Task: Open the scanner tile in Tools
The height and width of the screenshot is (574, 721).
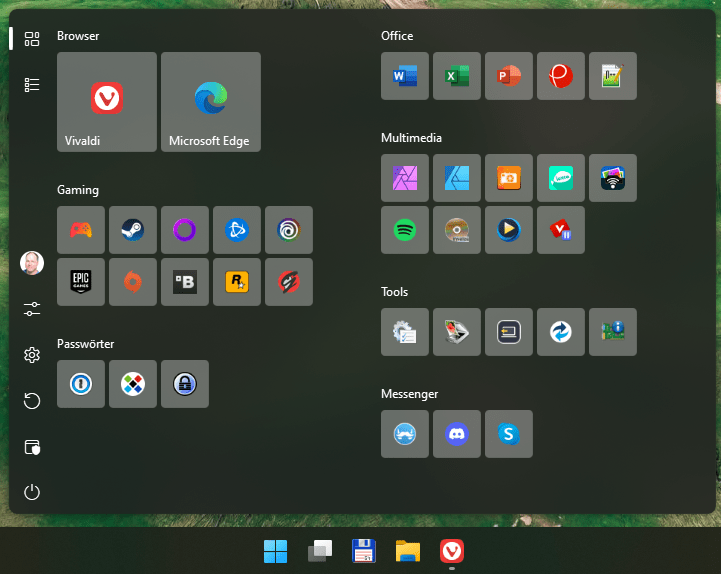Action: tap(457, 332)
